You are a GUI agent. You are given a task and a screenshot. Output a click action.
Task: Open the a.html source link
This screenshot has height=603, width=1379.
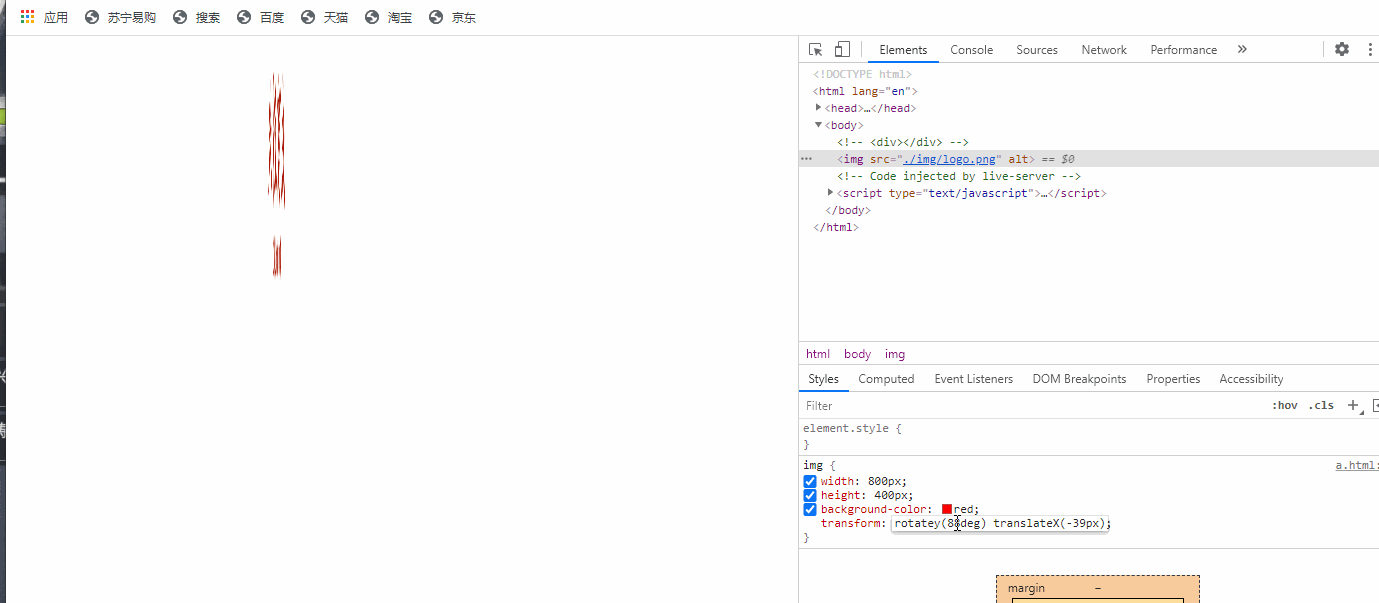pyautogui.click(x=1357, y=465)
